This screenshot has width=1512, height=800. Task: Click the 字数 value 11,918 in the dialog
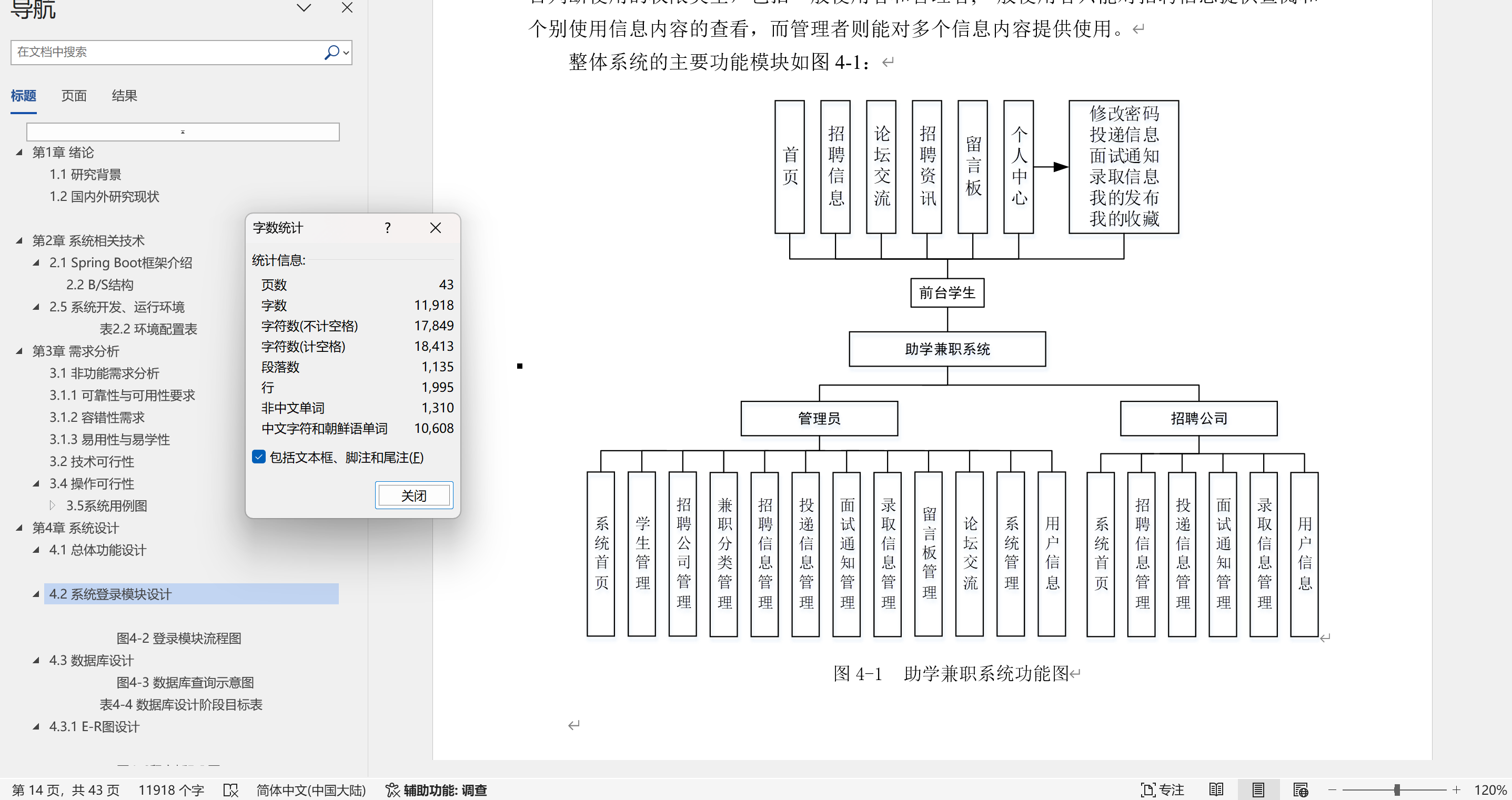click(434, 305)
